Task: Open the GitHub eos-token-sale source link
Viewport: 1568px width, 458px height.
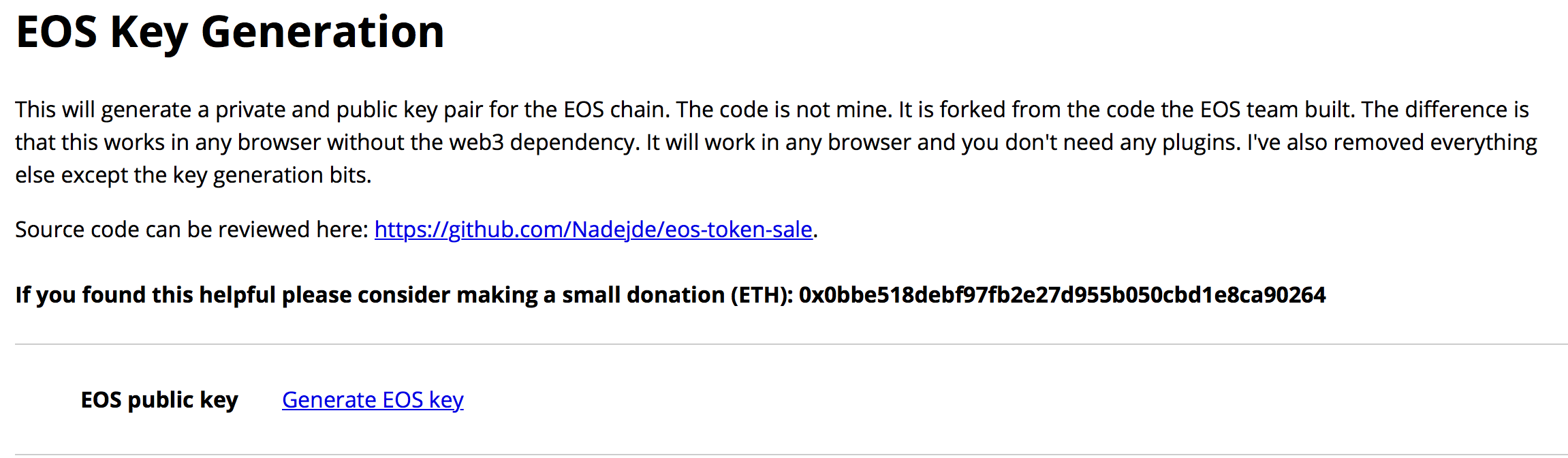Action: (593, 230)
